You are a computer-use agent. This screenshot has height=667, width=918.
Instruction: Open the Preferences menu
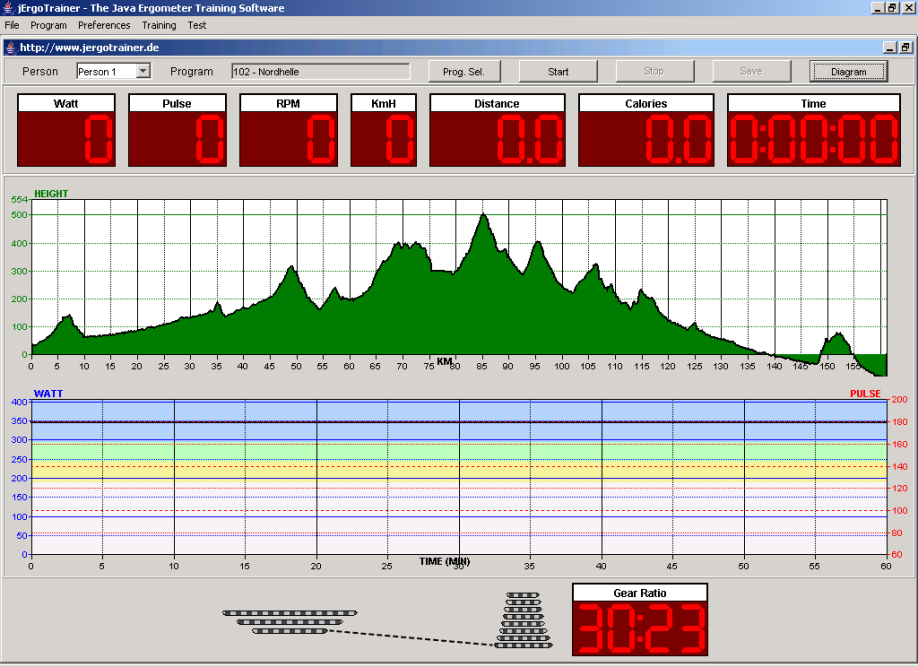104,25
